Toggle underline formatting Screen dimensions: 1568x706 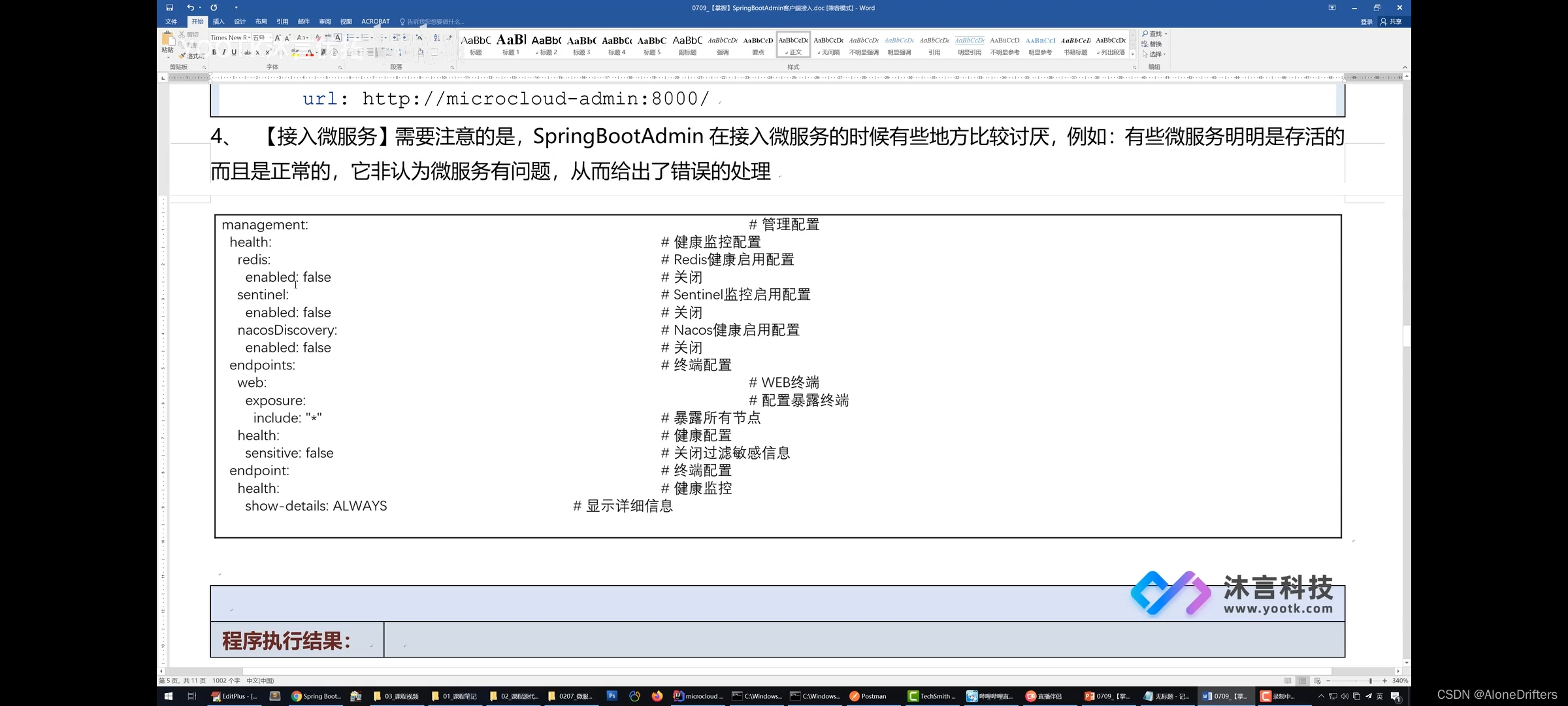click(x=234, y=52)
